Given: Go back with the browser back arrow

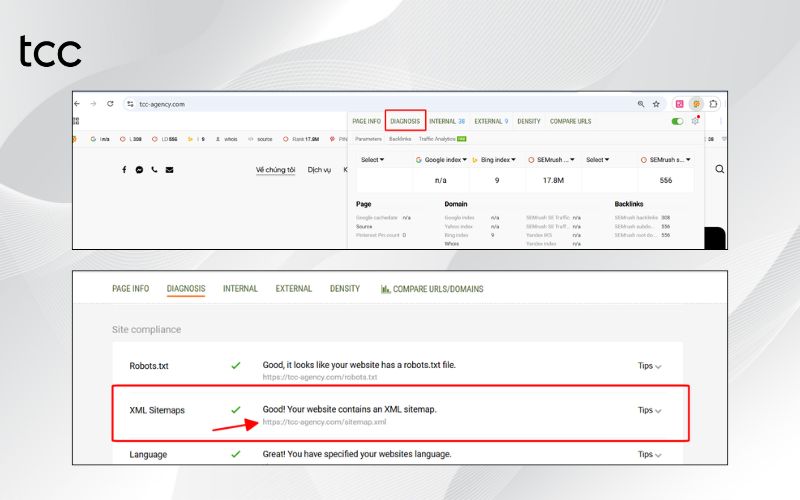Looking at the screenshot, I should pos(77,104).
